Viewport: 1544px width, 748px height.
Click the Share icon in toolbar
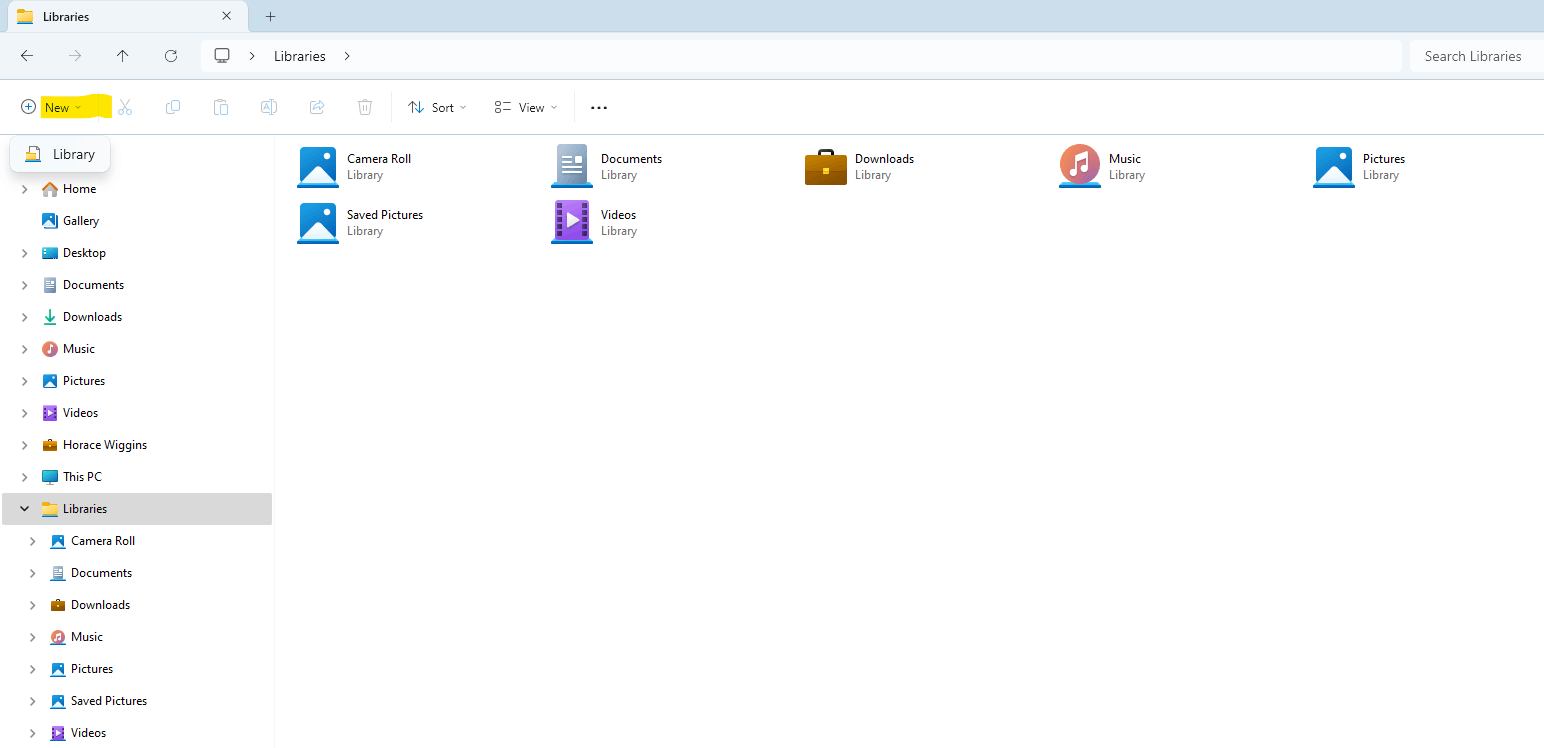tap(317, 107)
